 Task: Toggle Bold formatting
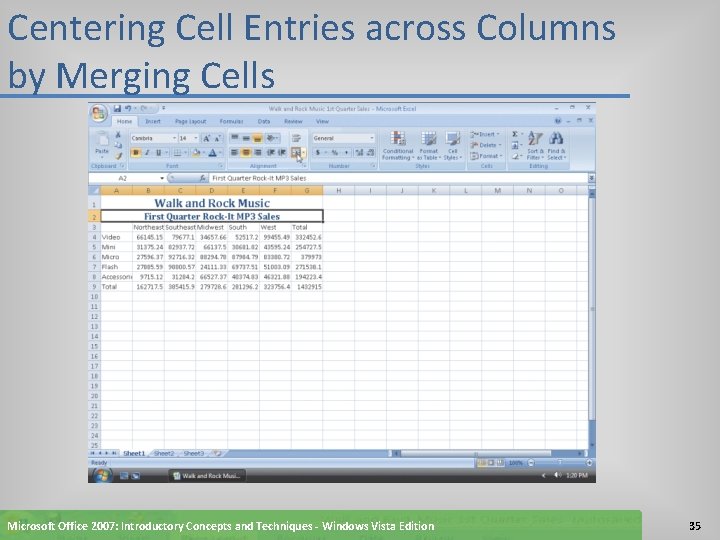coord(135,152)
